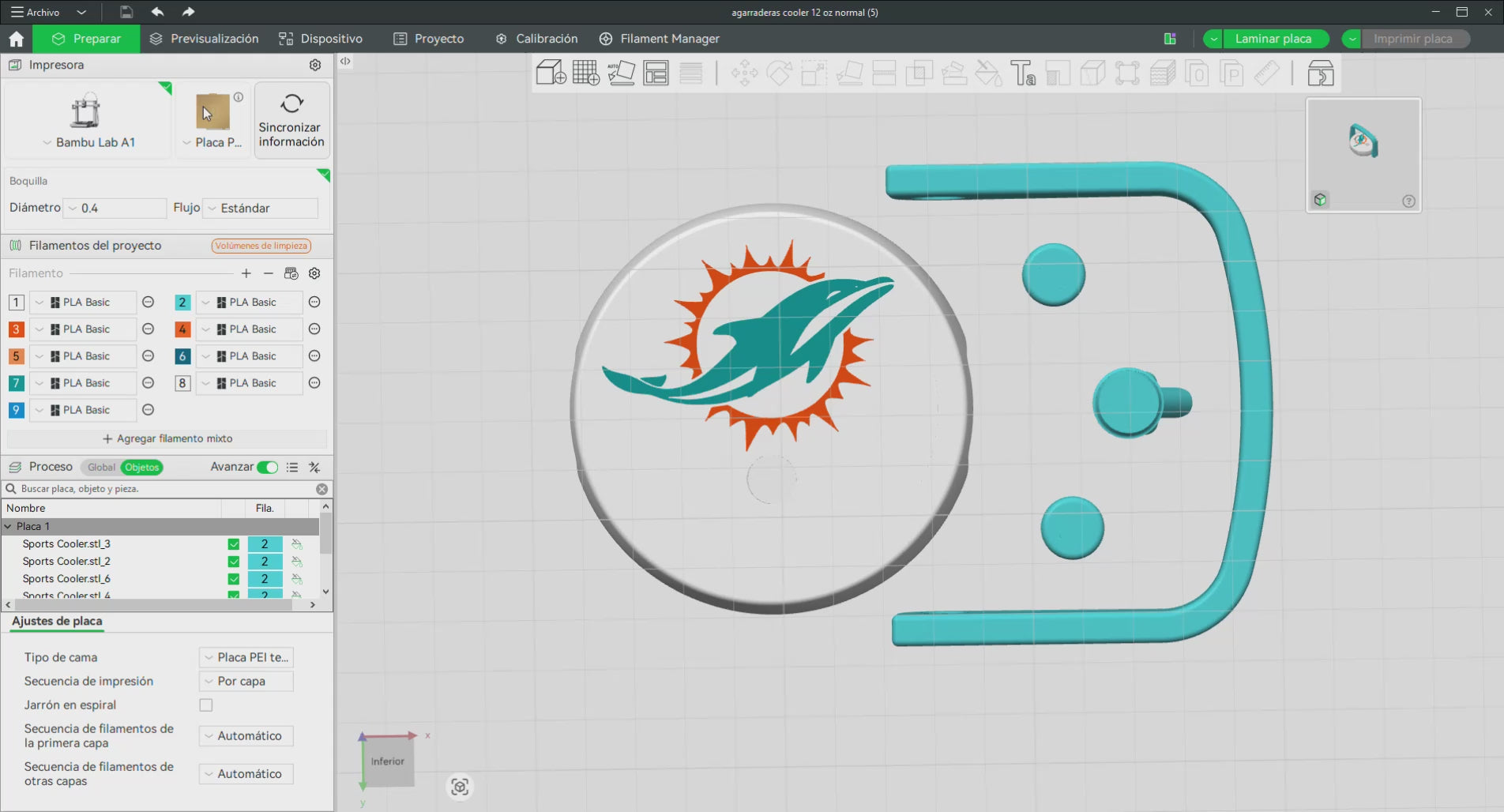Image resolution: width=1504 pixels, height=812 pixels.
Task: Open the Placa P... plate type dropdown
Action: coord(212,142)
